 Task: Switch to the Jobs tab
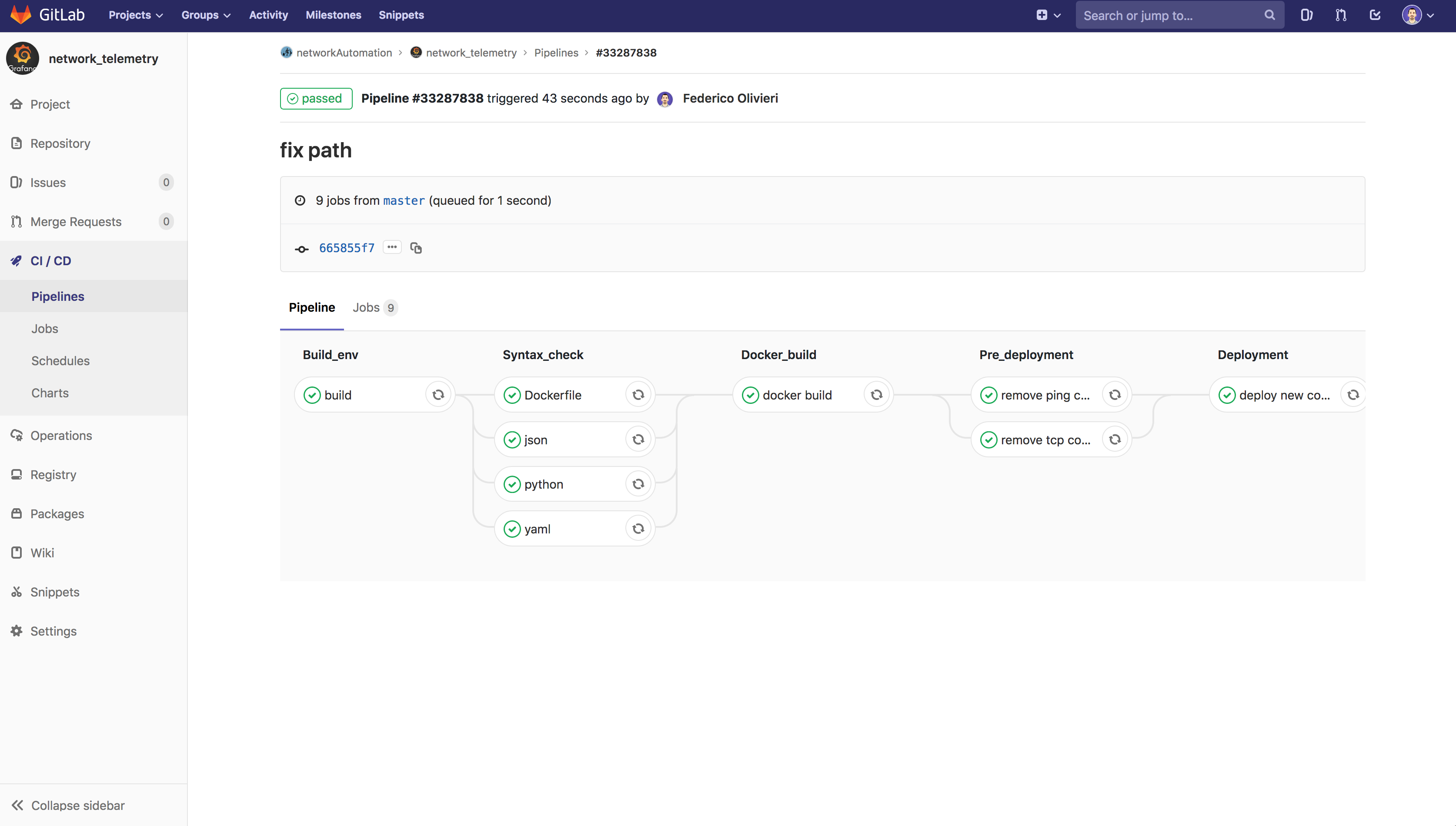374,307
